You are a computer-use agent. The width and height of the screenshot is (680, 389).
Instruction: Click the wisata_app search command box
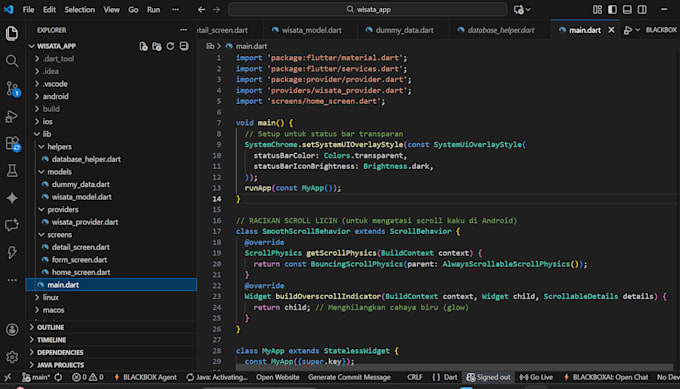tap(368, 10)
